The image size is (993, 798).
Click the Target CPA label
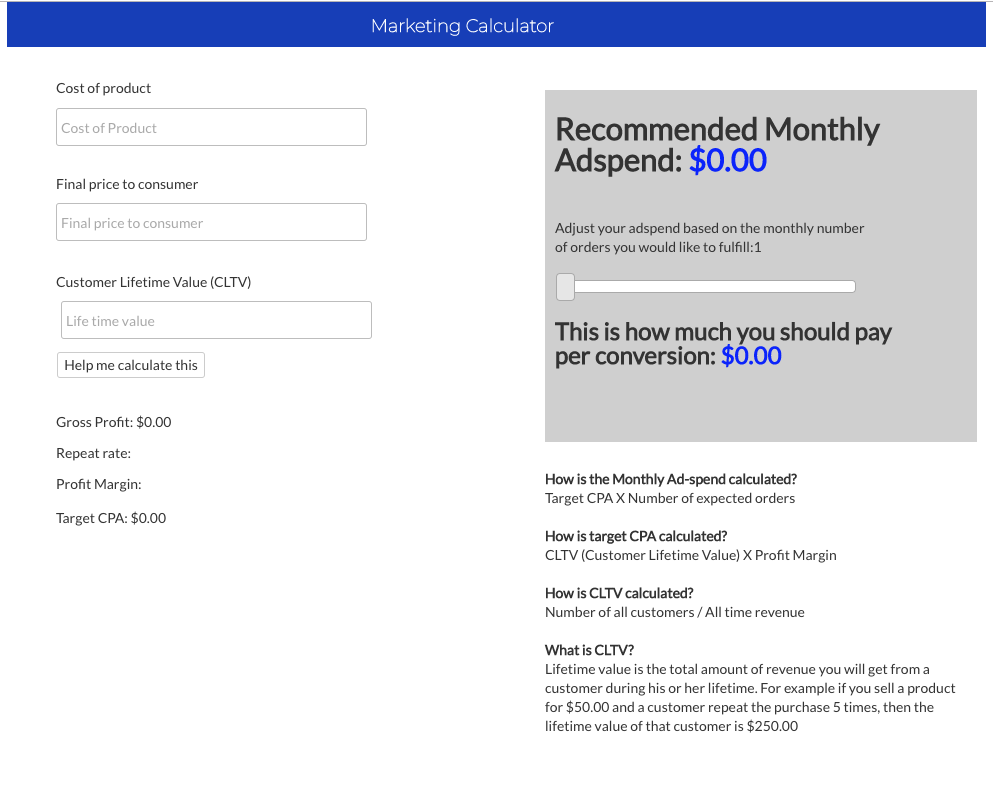(111, 517)
